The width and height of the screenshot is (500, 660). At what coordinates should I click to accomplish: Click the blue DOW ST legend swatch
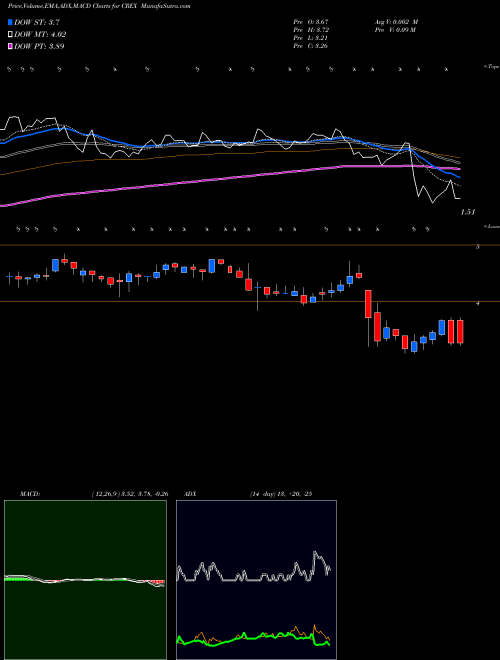click(x=10, y=22)
